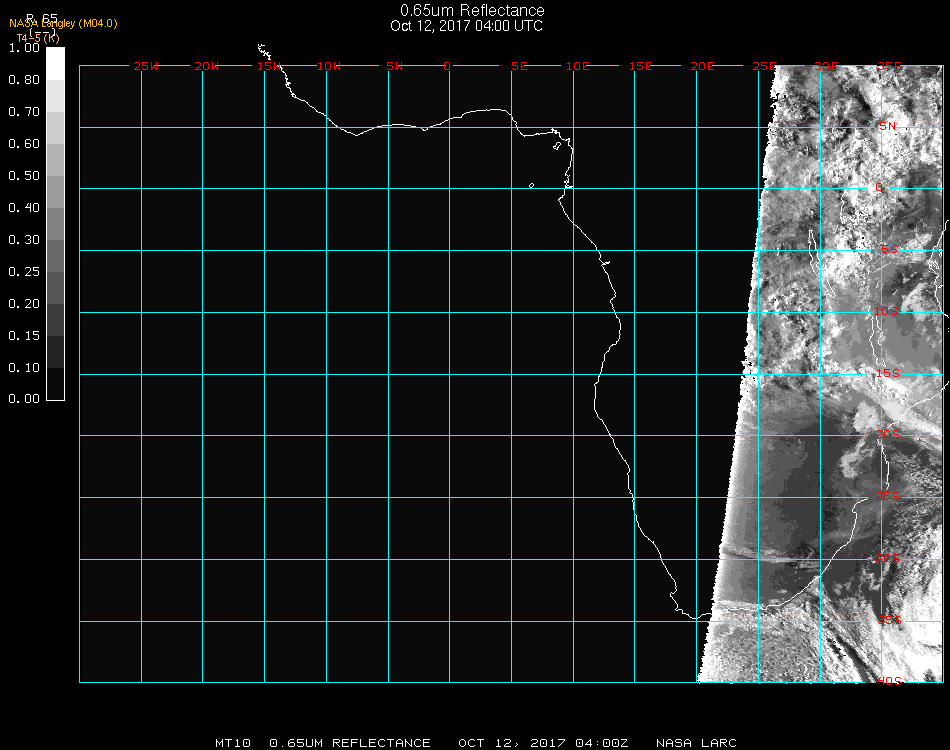Click the 25W longitude label

[x=146, y=67]
